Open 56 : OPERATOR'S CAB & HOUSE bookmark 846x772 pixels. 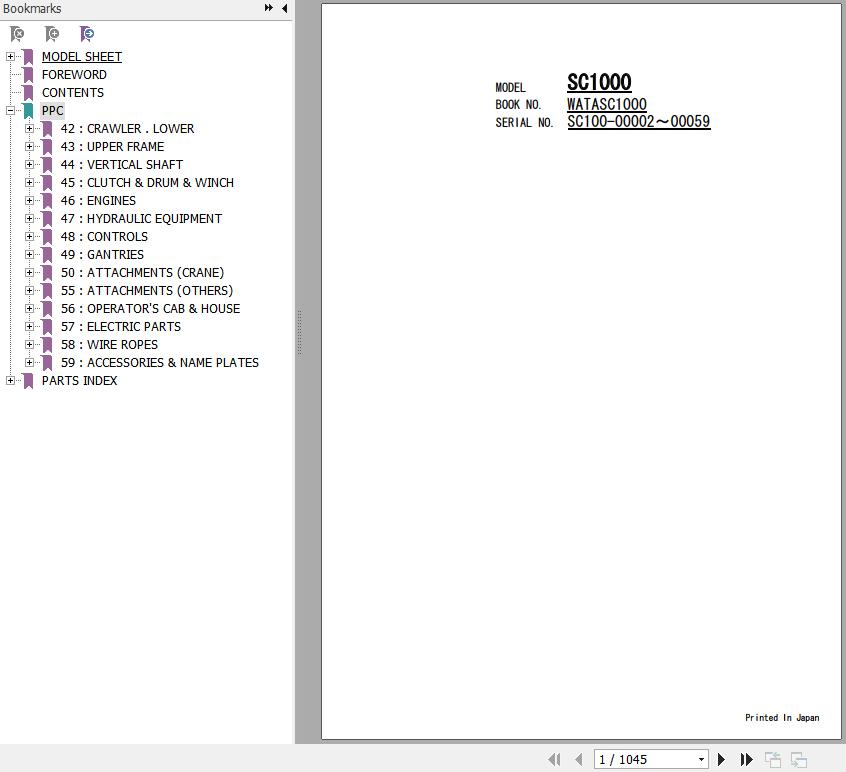coord(151,309)
